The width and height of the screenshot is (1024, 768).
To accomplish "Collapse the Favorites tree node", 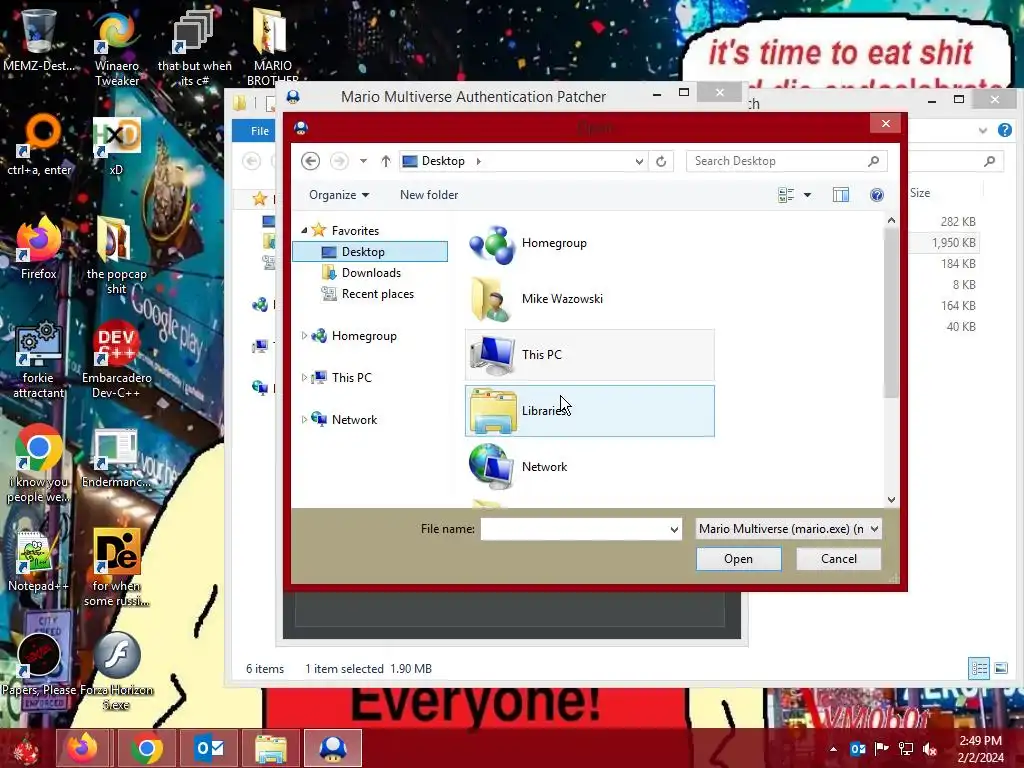I will click(x=304, y=231).
